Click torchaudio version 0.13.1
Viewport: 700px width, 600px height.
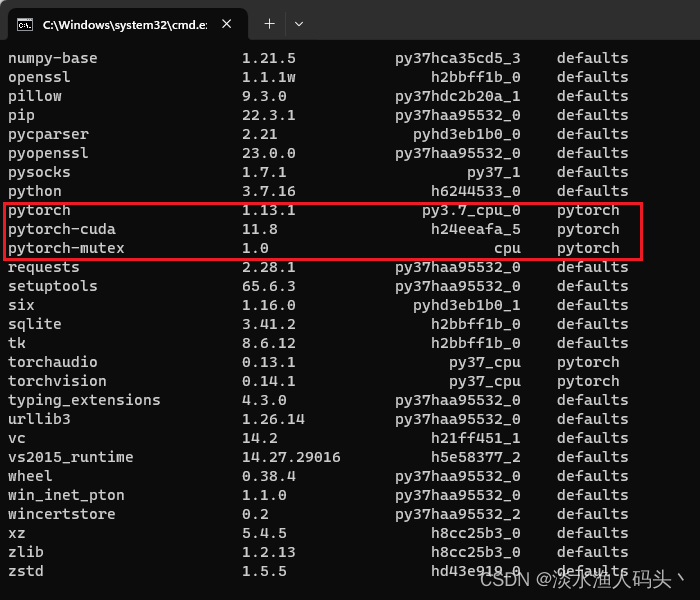269,362
